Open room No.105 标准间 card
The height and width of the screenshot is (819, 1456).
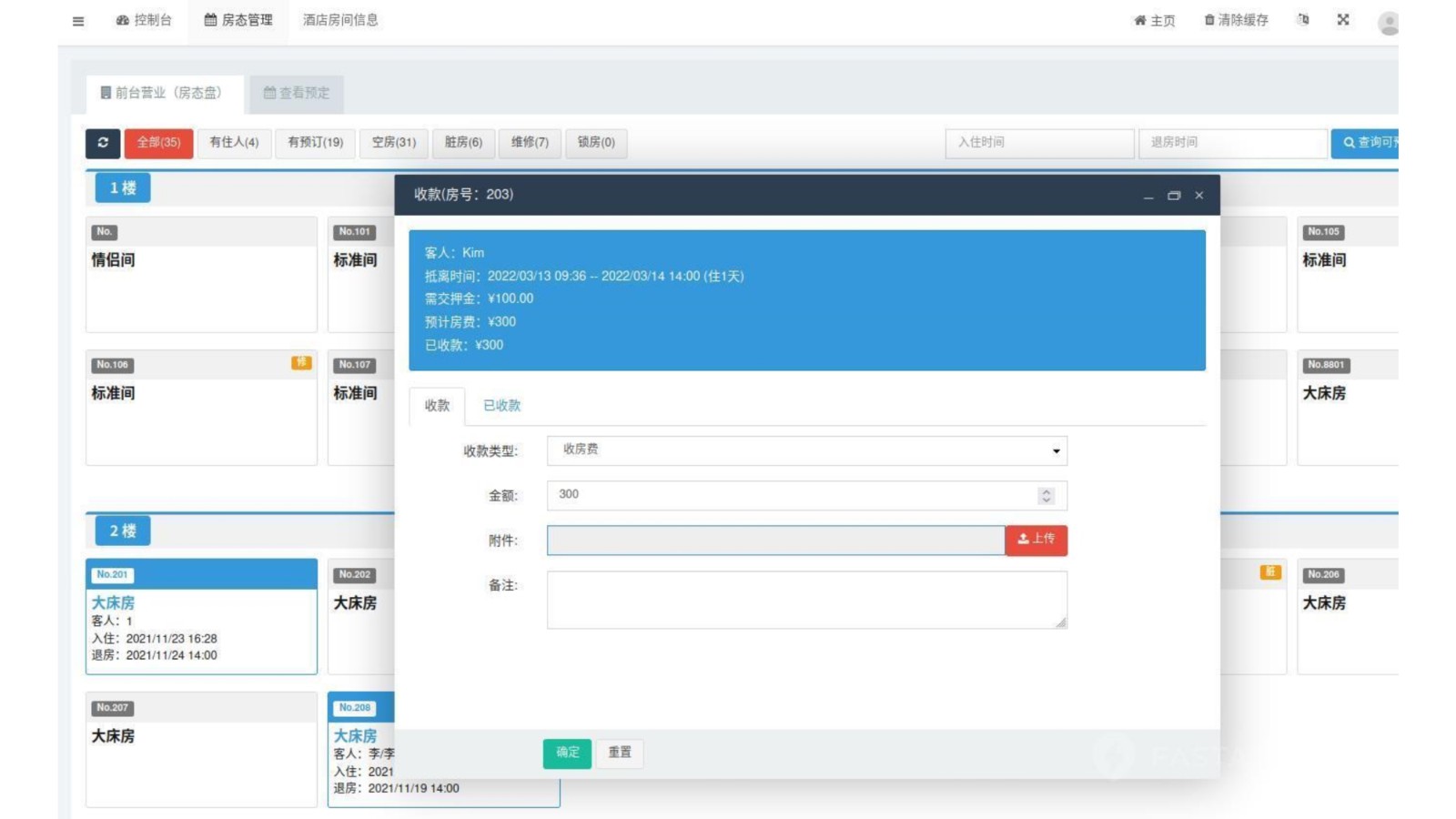tap(1348, 274)
